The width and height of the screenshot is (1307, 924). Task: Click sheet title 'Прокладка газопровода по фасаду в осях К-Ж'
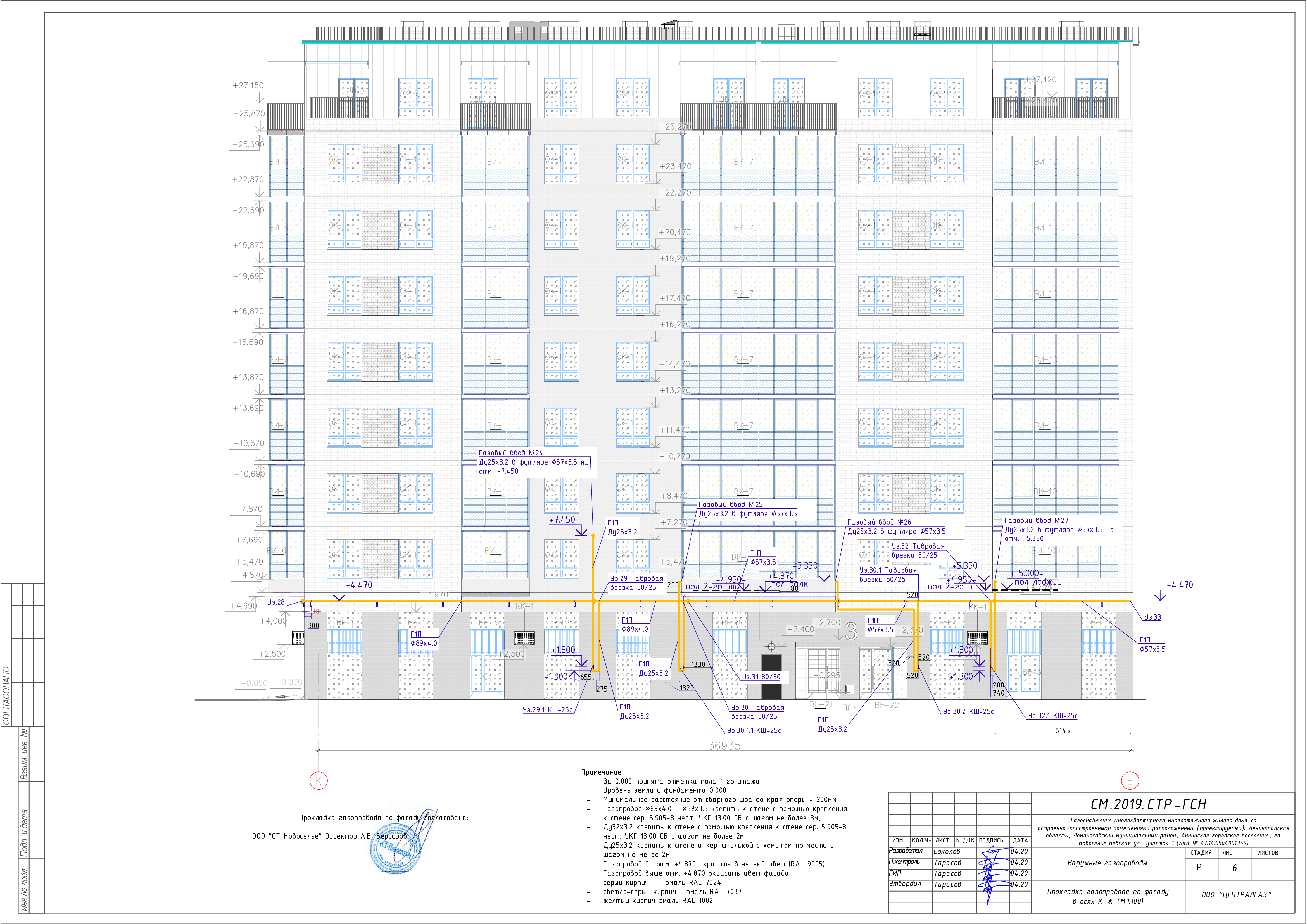tap(1107, 897)
